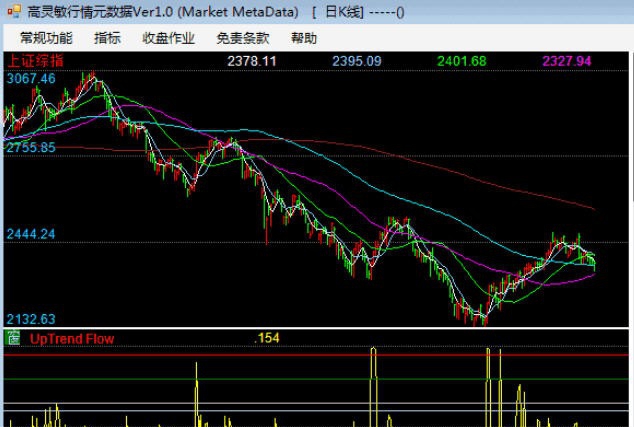Open the 指标 menu
The height and width of the screenshot is (427, 634).
107,38
